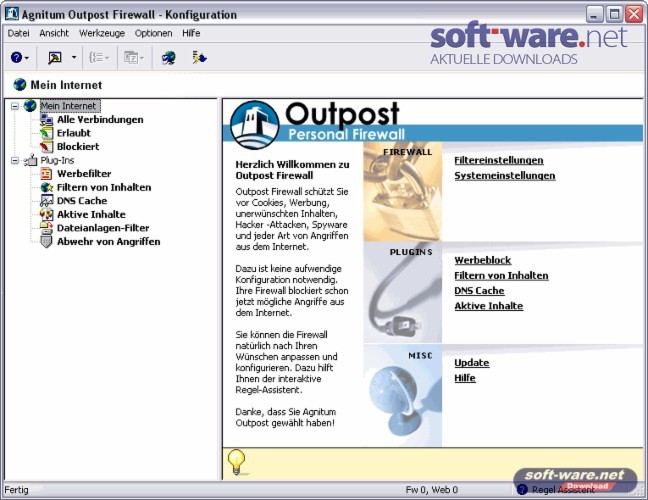Screen dimensions: 648x500
Task: Open the Aktive Inhalte link in welcome page
Action: coord(488,306)
